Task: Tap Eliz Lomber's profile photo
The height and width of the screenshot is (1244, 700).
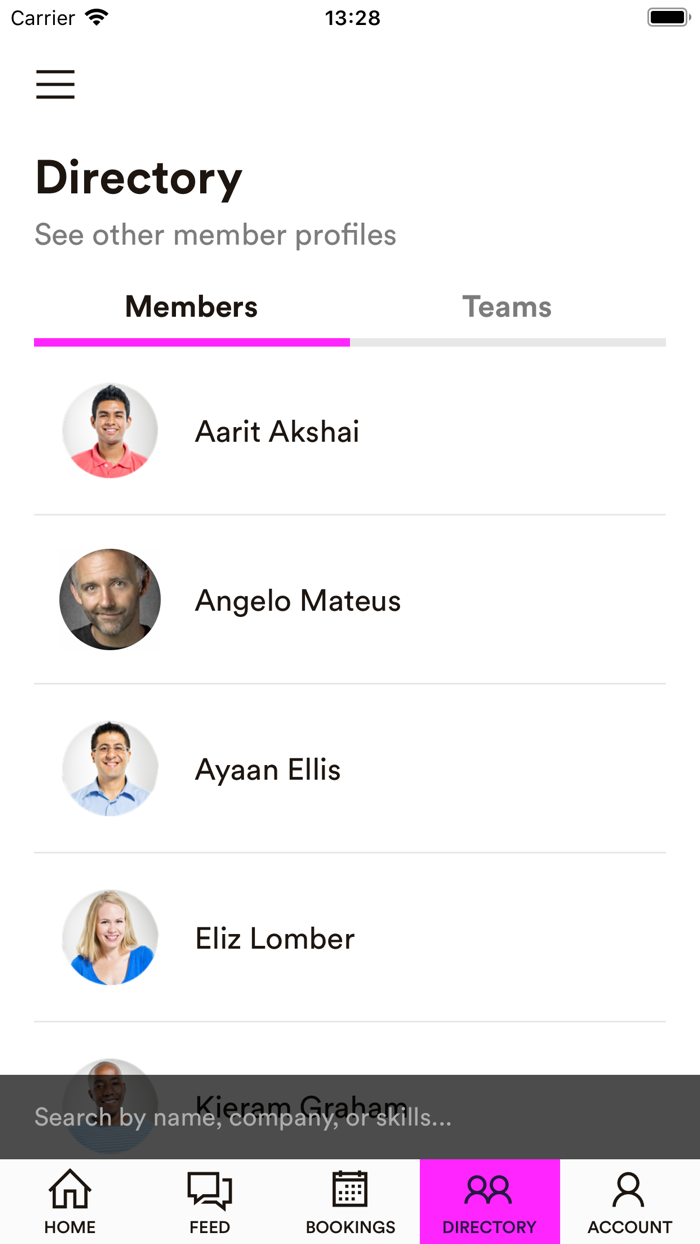Action: pos(110,938)
